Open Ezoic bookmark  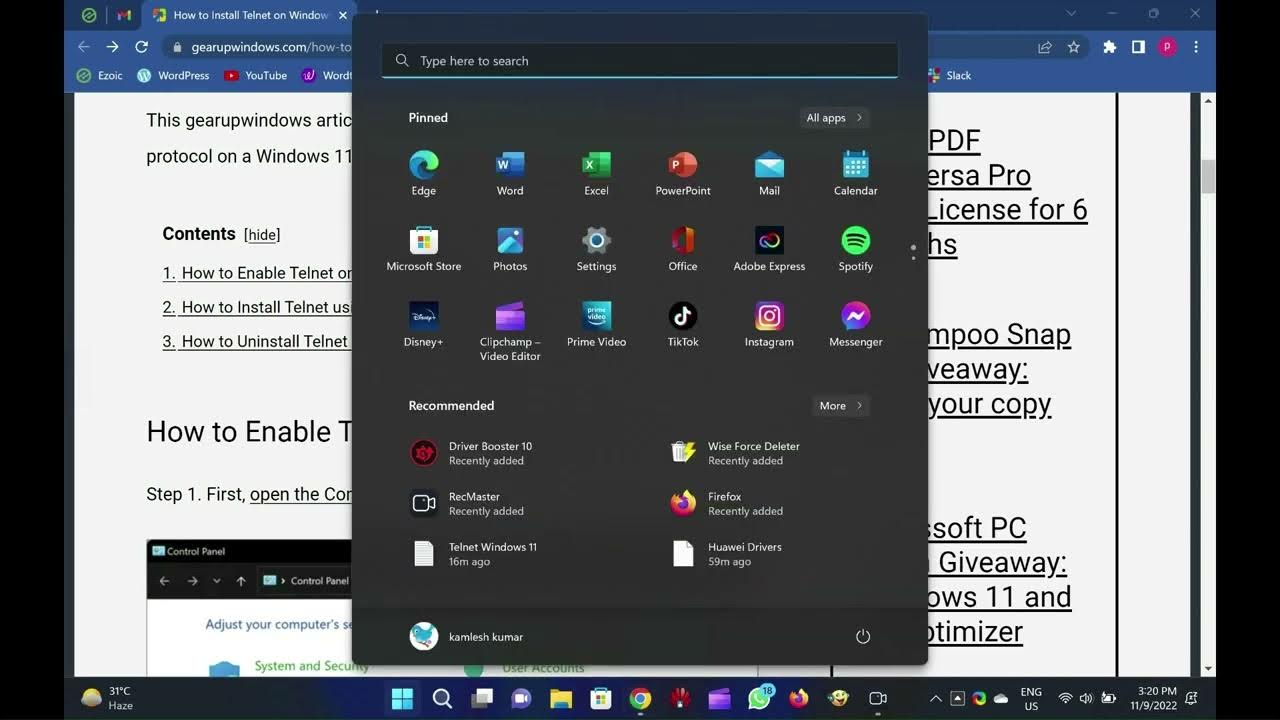[x=100, y=75]
